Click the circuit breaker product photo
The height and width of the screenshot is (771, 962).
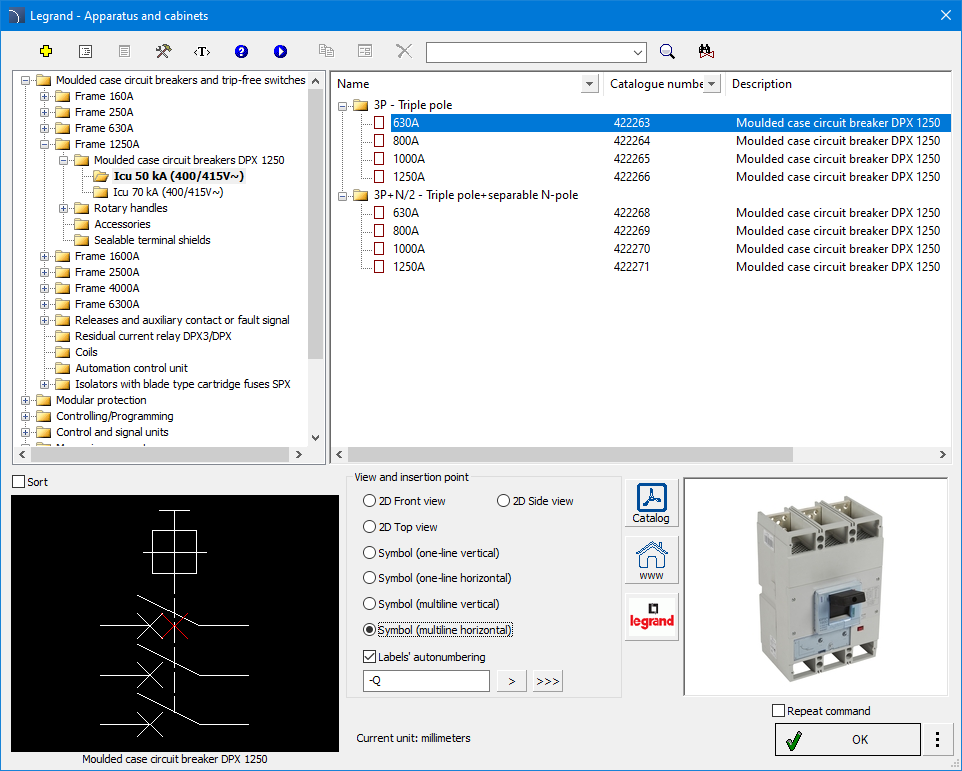tap(816, 587)
